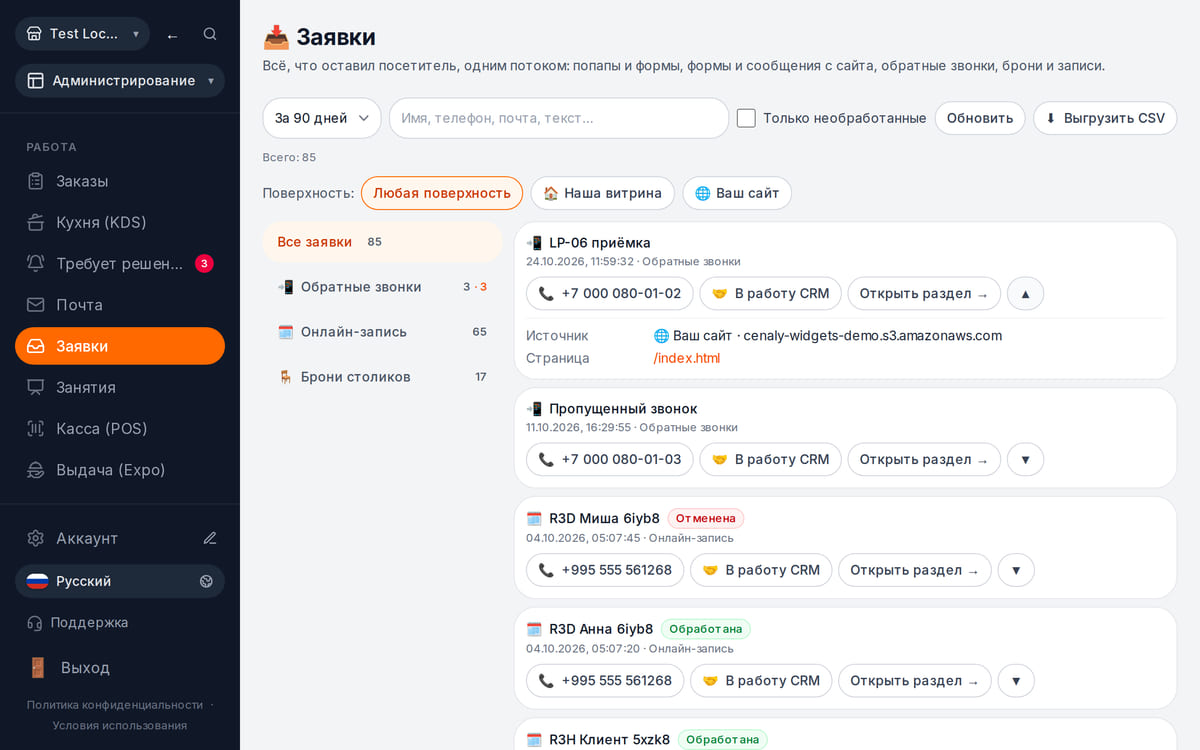
Task: Open the Русский language selector
Action: coord(120,581)
